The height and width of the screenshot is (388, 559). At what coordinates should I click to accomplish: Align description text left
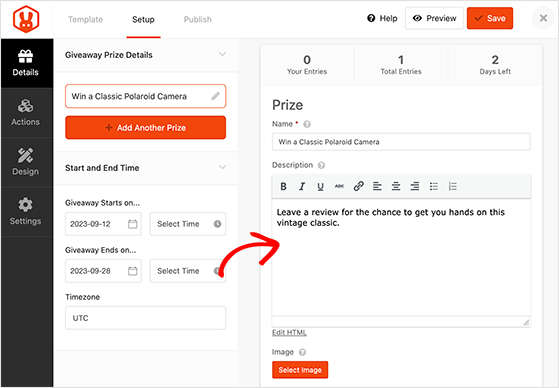click(x=377, y=186)
